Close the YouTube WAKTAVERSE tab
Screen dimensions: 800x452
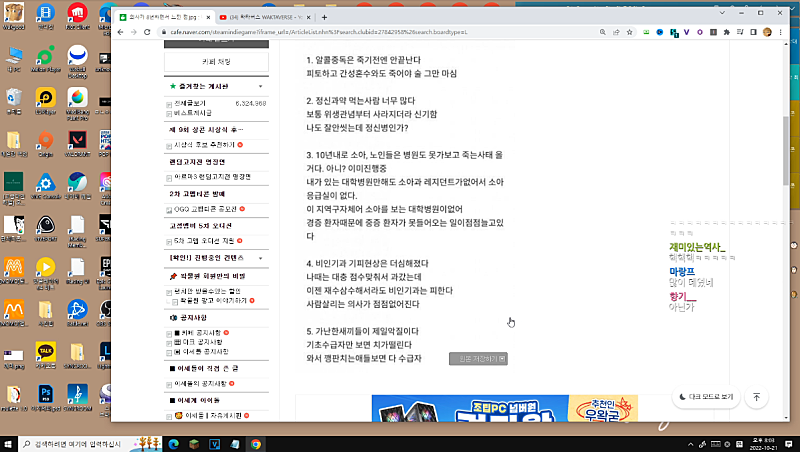[x=308, y=17]
